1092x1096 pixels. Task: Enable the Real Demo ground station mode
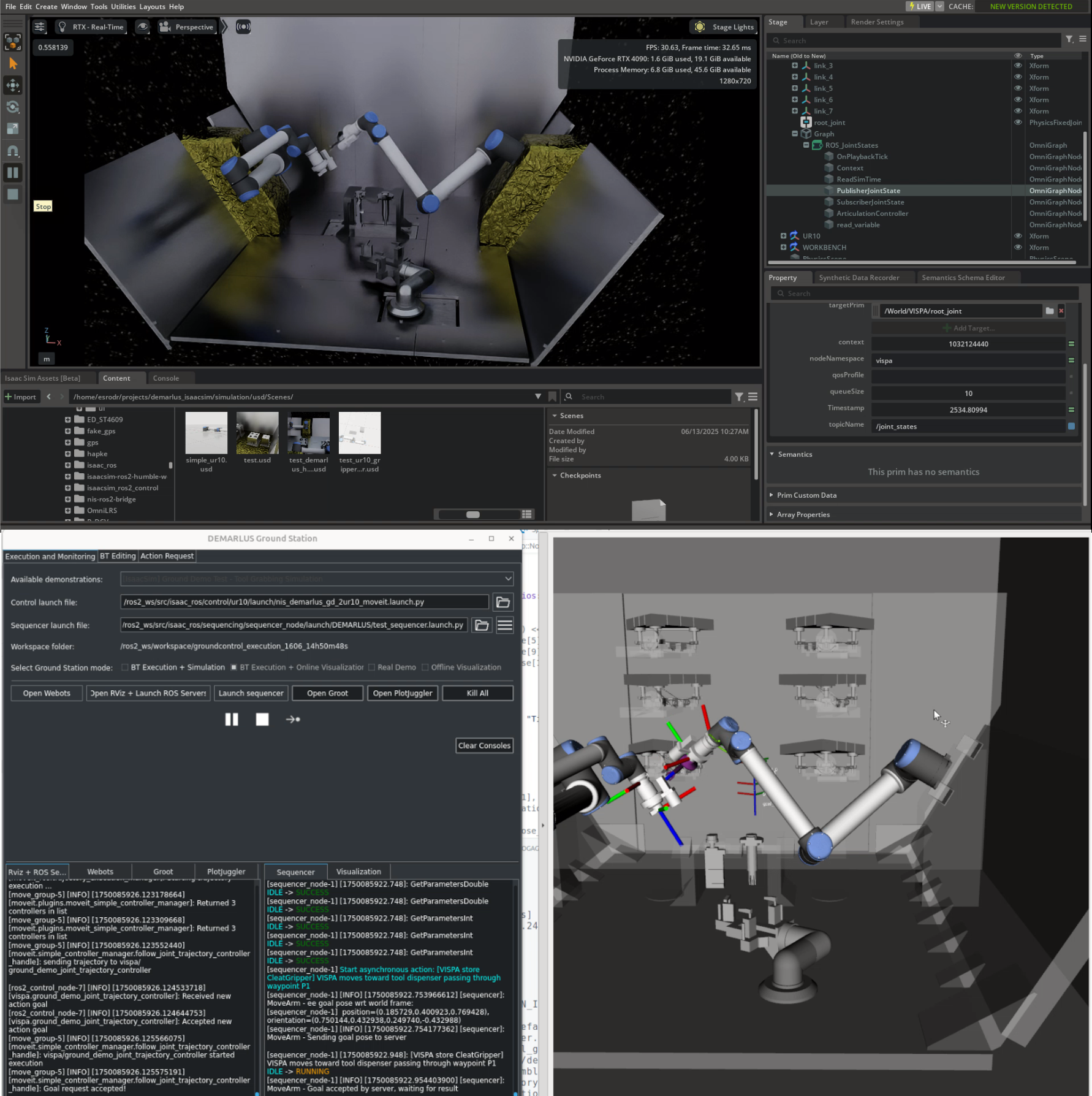click(373, 667)
